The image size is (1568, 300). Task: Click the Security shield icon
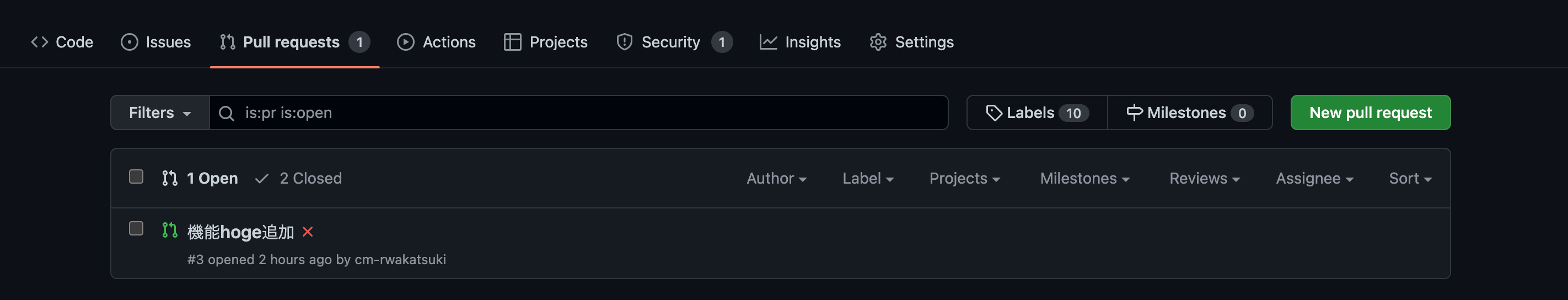point(624,42)
